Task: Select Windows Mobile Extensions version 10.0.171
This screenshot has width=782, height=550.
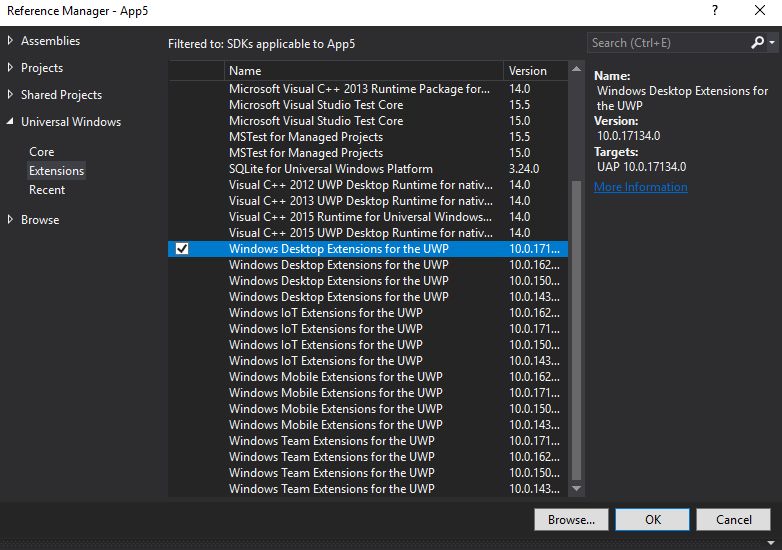Action: point(368,392)
